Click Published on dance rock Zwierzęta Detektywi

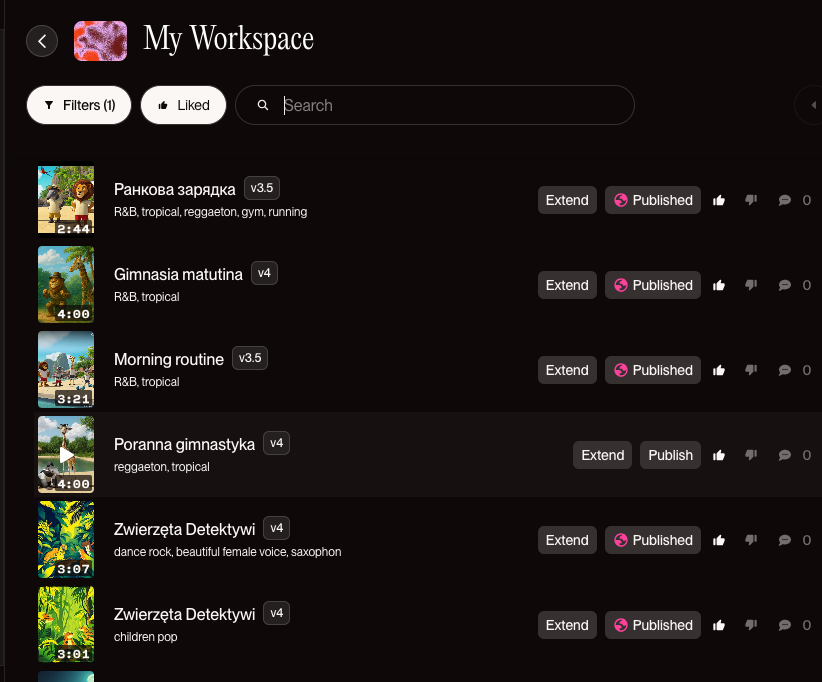point(653,540)
